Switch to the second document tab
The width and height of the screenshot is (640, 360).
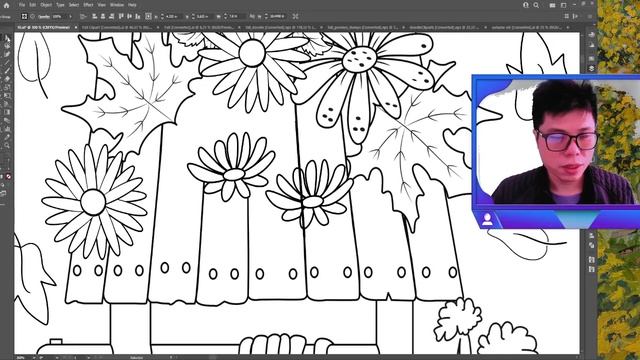[x=117, y=27]
